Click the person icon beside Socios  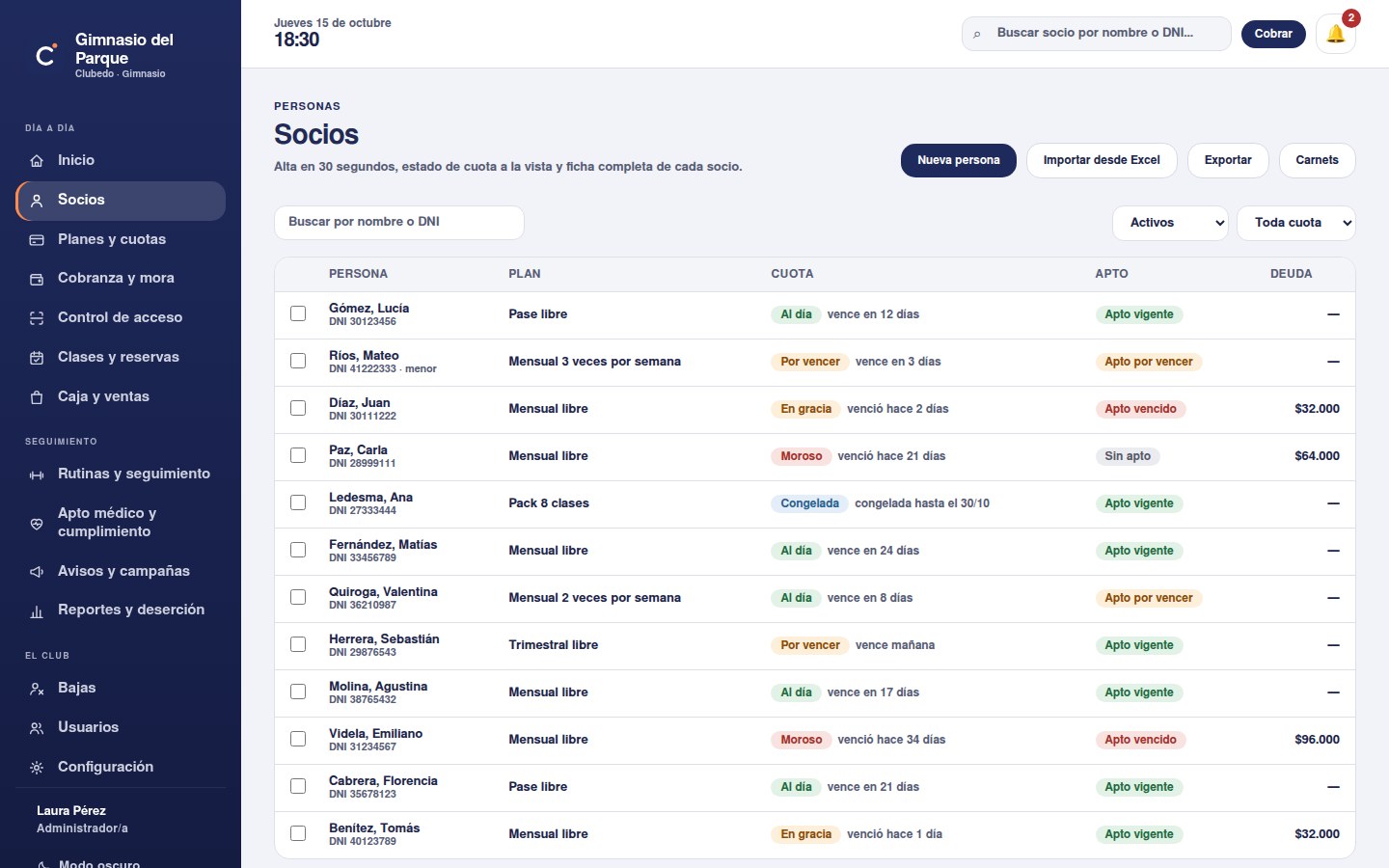(37, 201)
